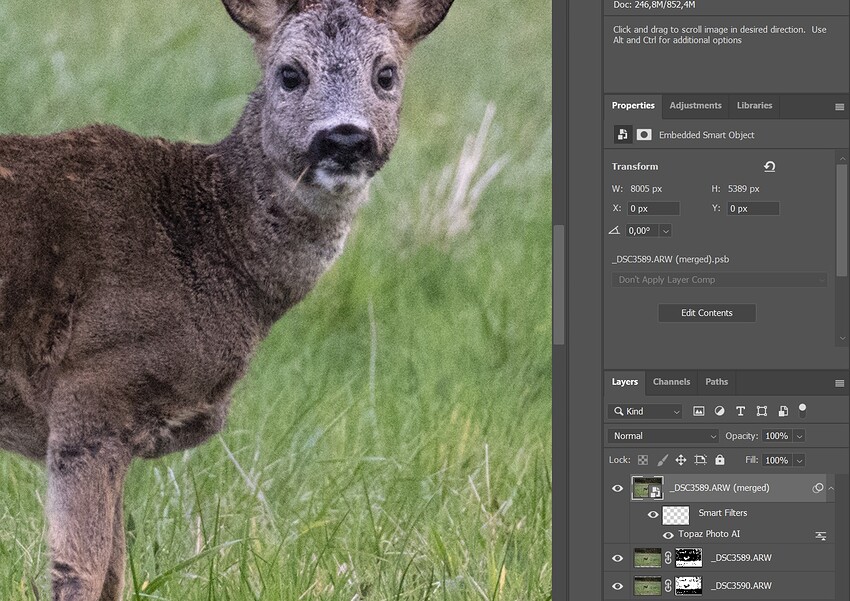Open the Properties panel menu icon

click(839, 106)
